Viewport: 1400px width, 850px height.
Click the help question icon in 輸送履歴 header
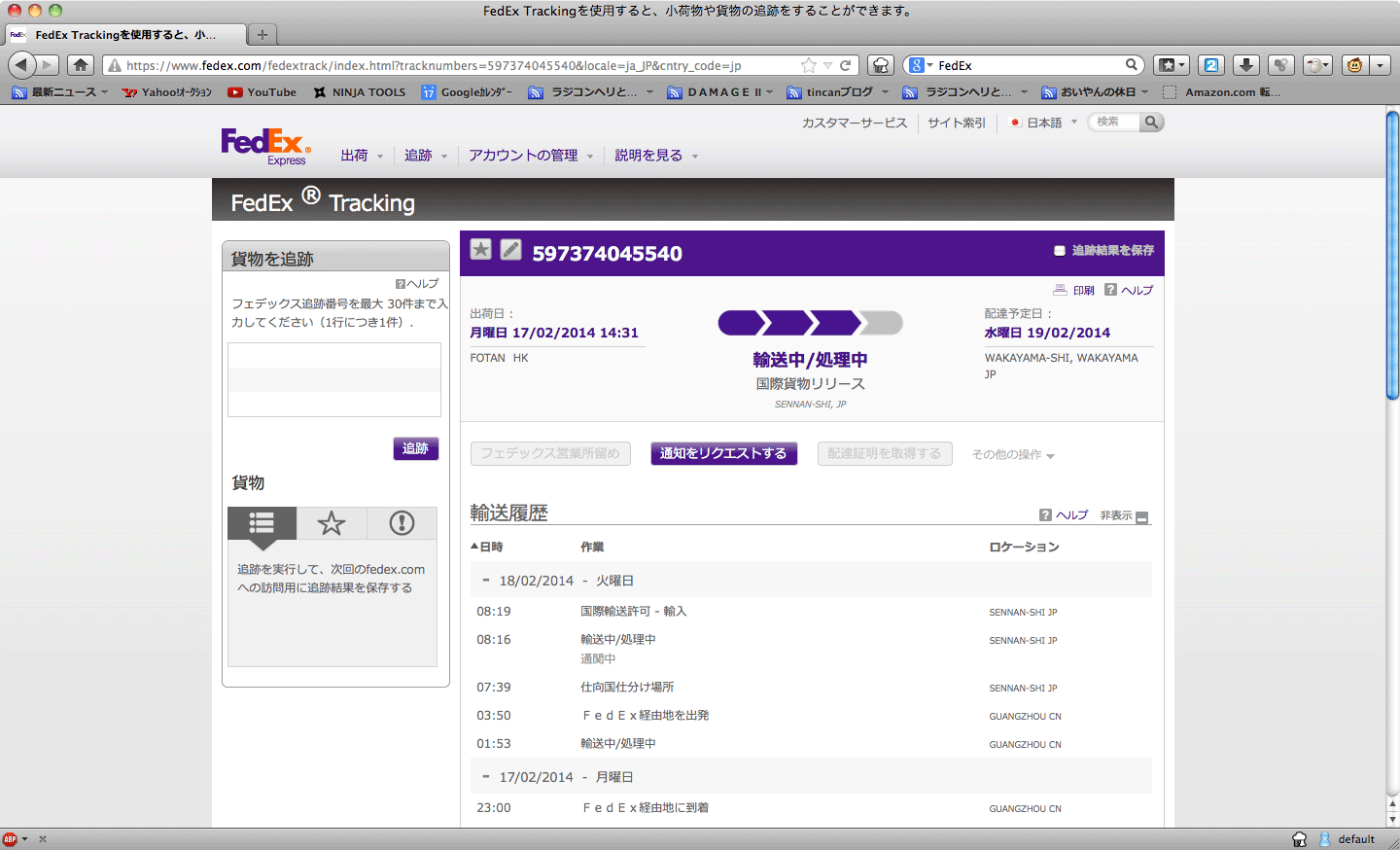pos(1045,515)
